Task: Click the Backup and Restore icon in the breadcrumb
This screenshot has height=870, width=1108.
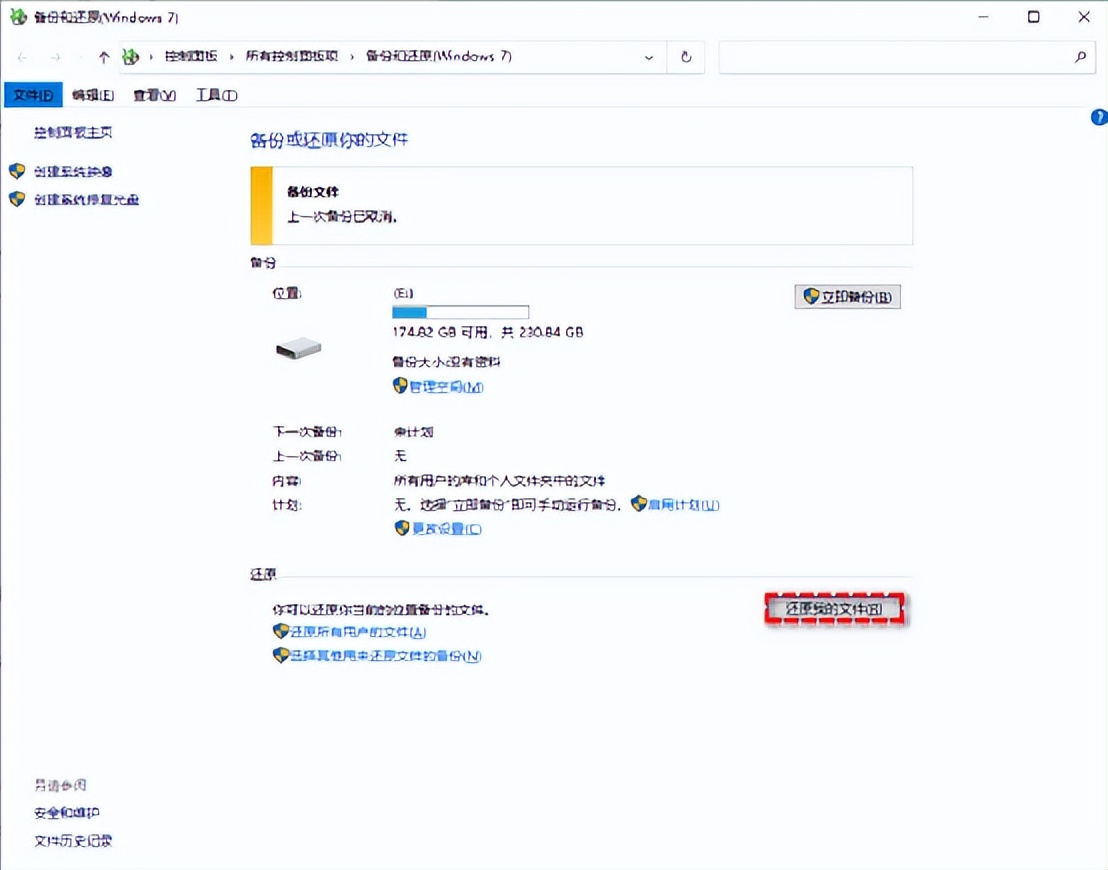Action: 130,57
